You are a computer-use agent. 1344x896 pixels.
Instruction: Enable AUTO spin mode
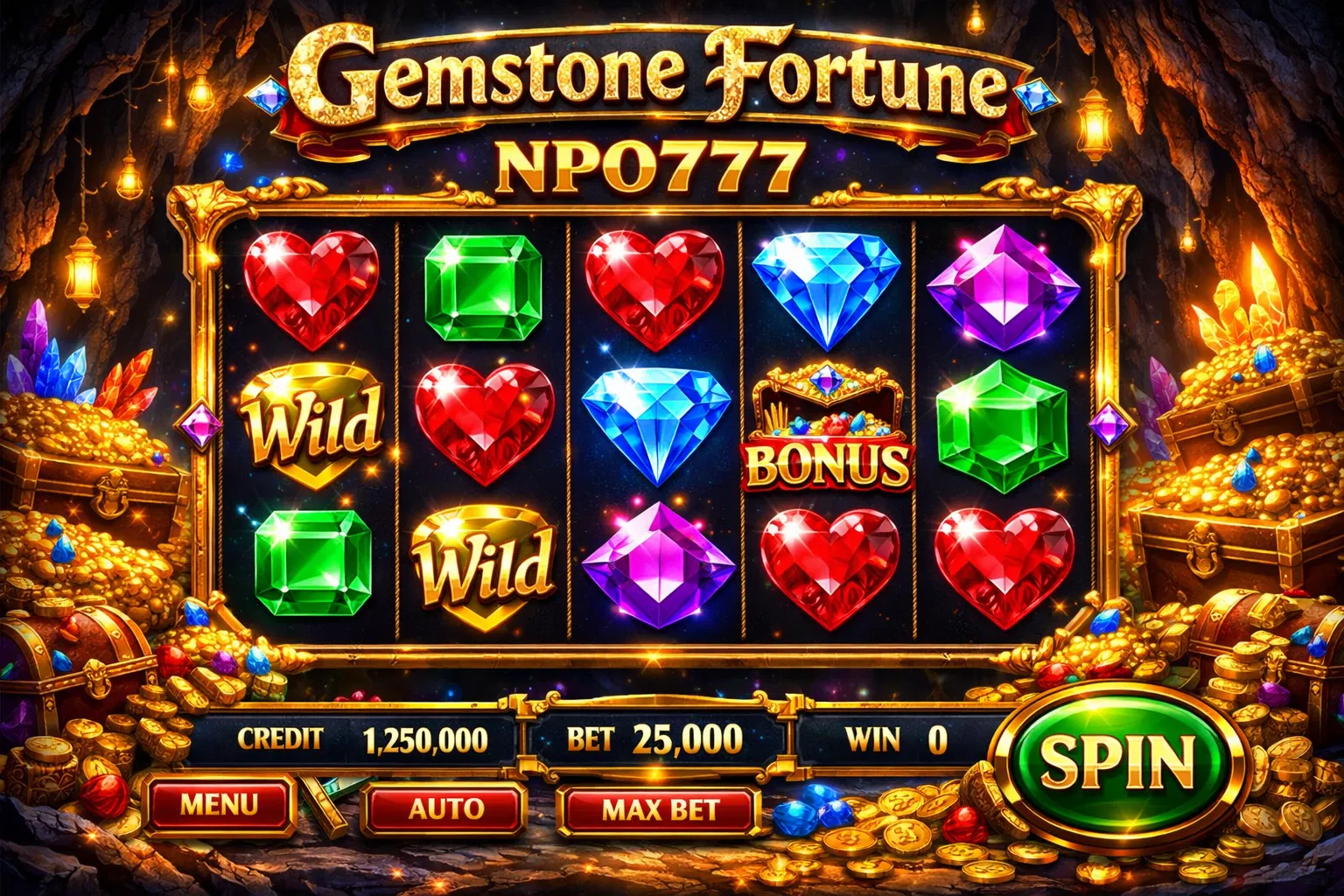446,808
